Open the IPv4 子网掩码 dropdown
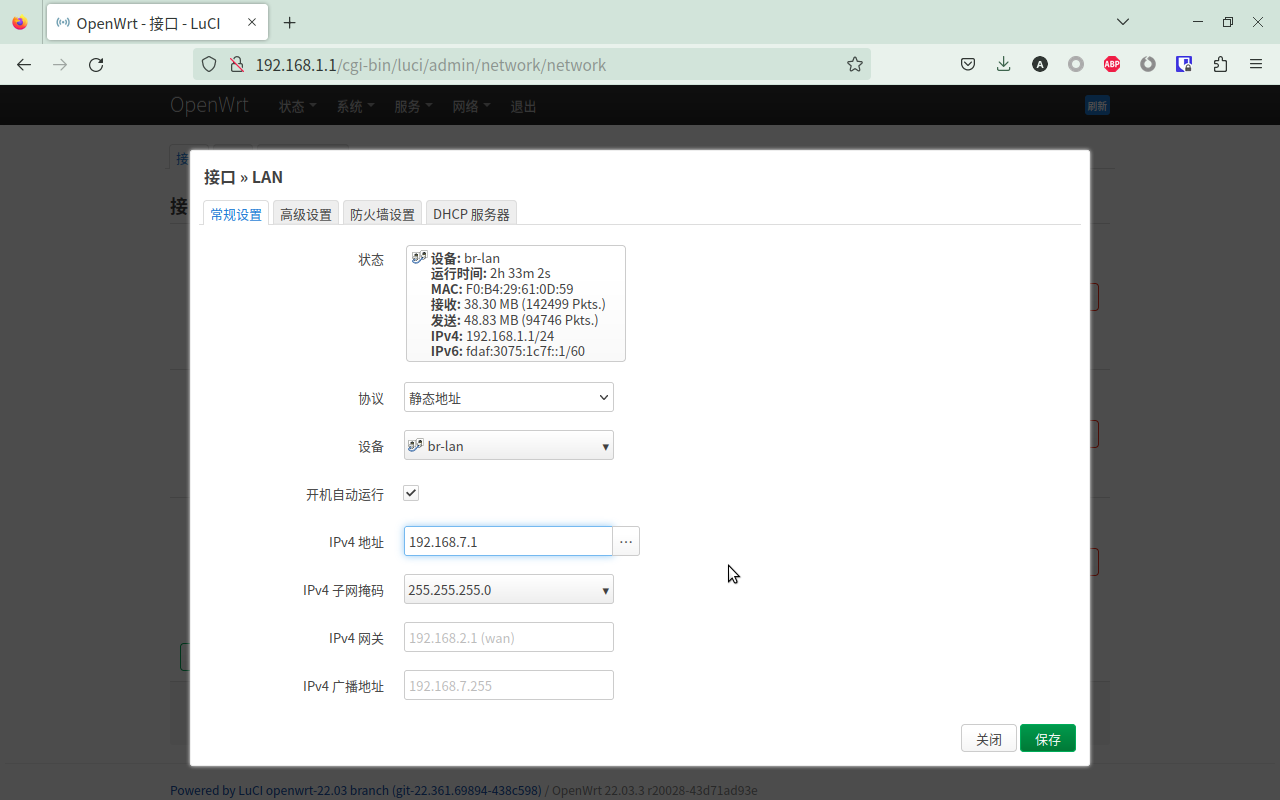1280x800 pixels. 509,589
